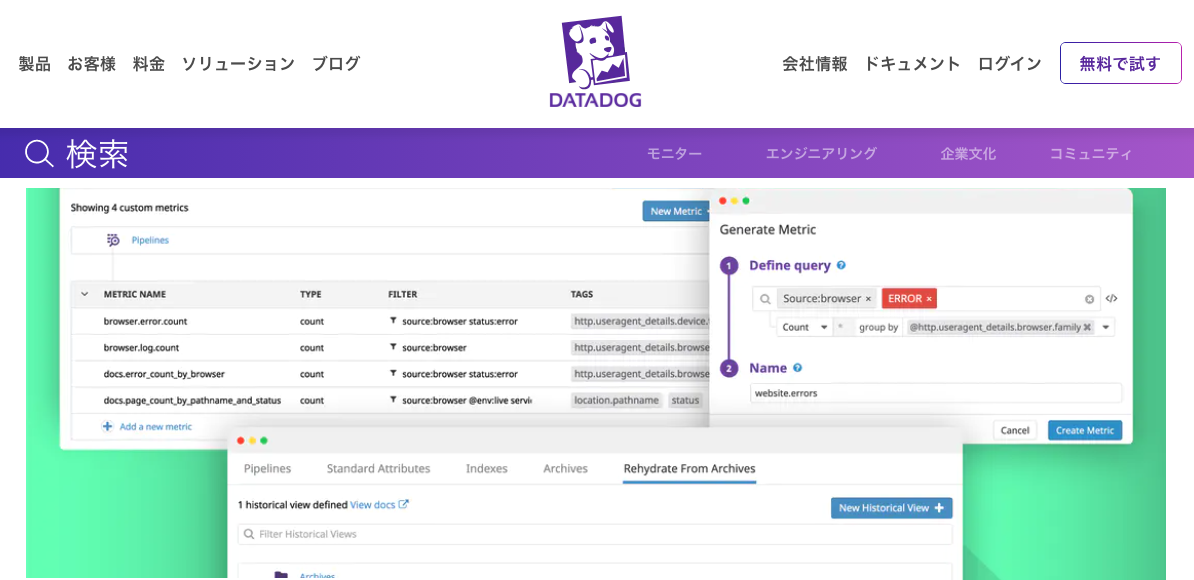
Task: Click Cancel in Generate Metric dialog
Action: [x=1014, y=430]
